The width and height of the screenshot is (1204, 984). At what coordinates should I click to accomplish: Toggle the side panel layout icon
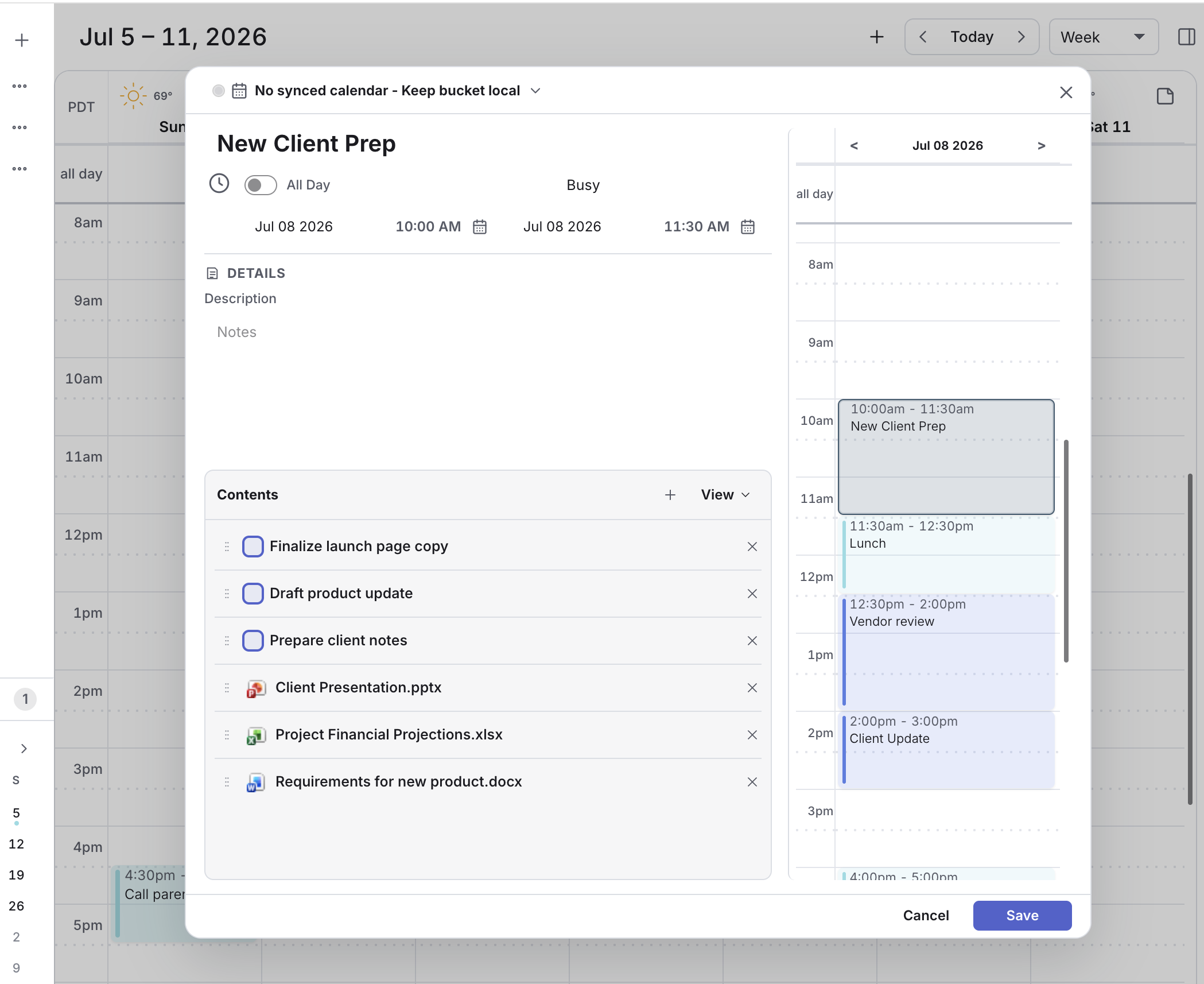[x=1186, y=37]
